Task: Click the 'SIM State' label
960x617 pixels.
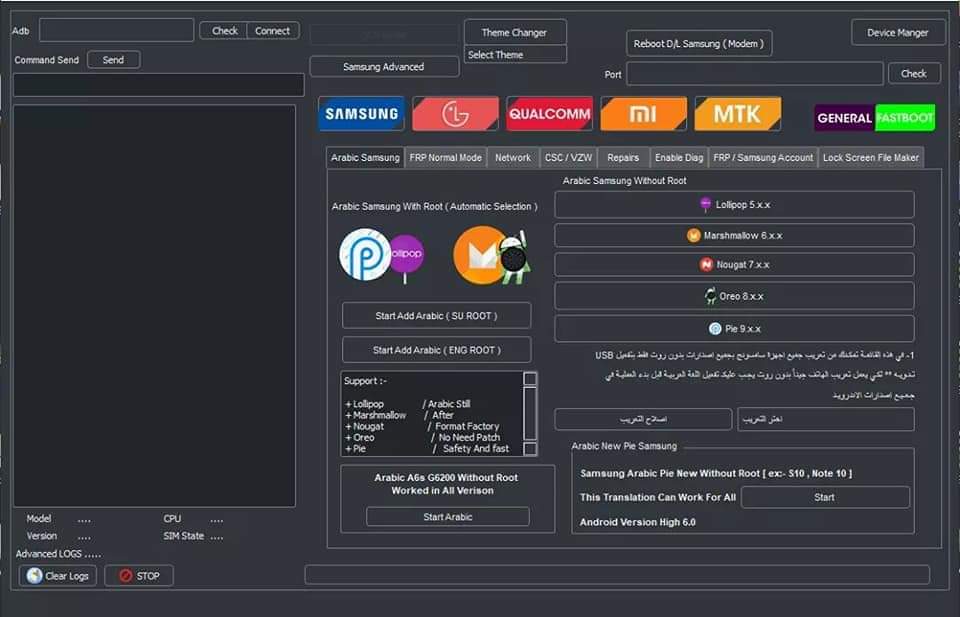Action: pos(184,536)
